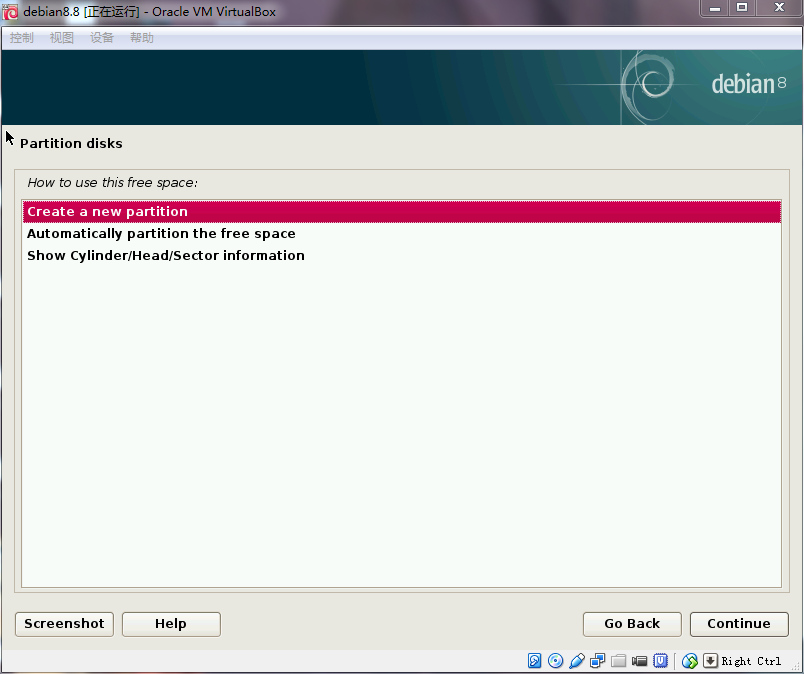Open the 控制 menu
The image size is (804, 674).
22,38
